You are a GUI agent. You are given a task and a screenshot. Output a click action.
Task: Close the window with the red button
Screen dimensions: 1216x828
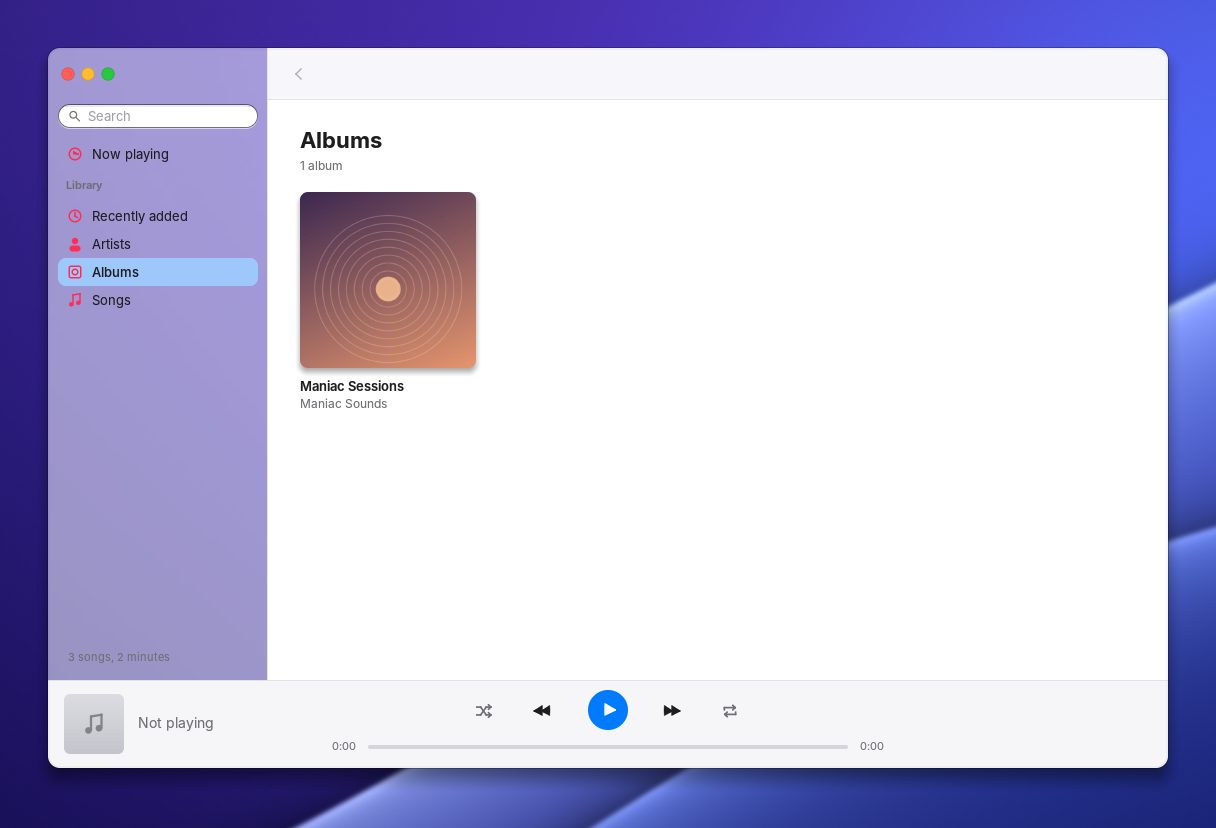tap(68, 74)
